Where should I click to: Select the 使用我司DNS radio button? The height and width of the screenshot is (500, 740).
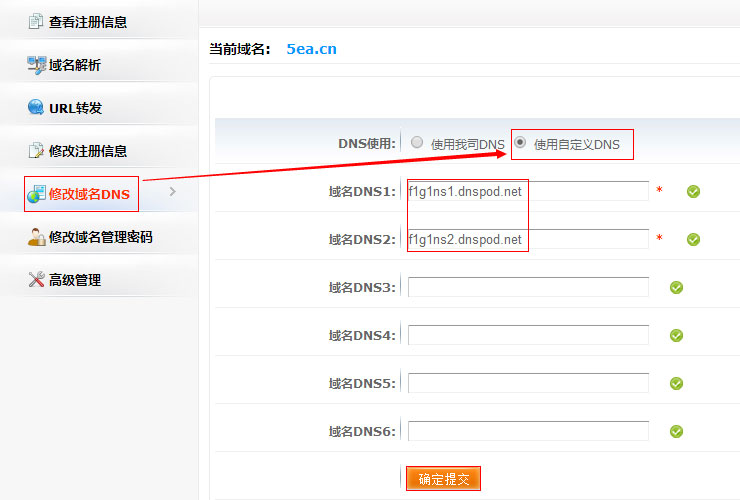417,142
